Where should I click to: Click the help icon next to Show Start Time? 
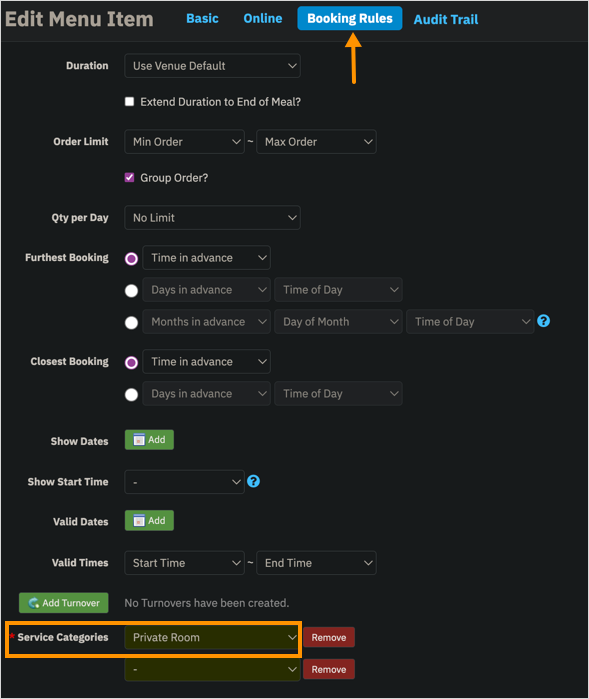(253, 481)
